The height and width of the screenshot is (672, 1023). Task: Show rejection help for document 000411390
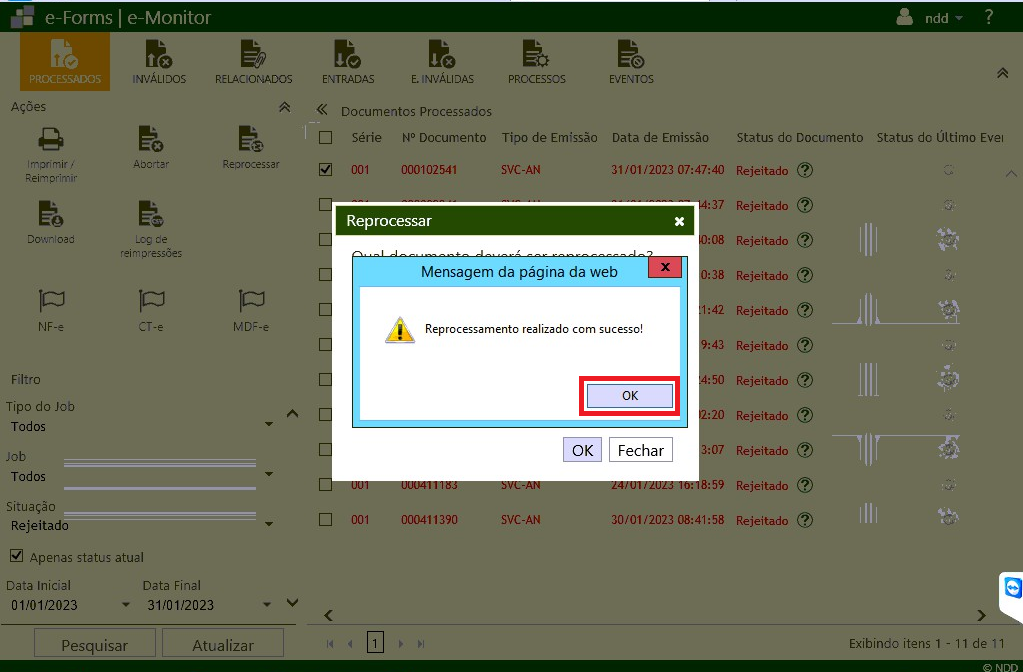tap(805, 520)
